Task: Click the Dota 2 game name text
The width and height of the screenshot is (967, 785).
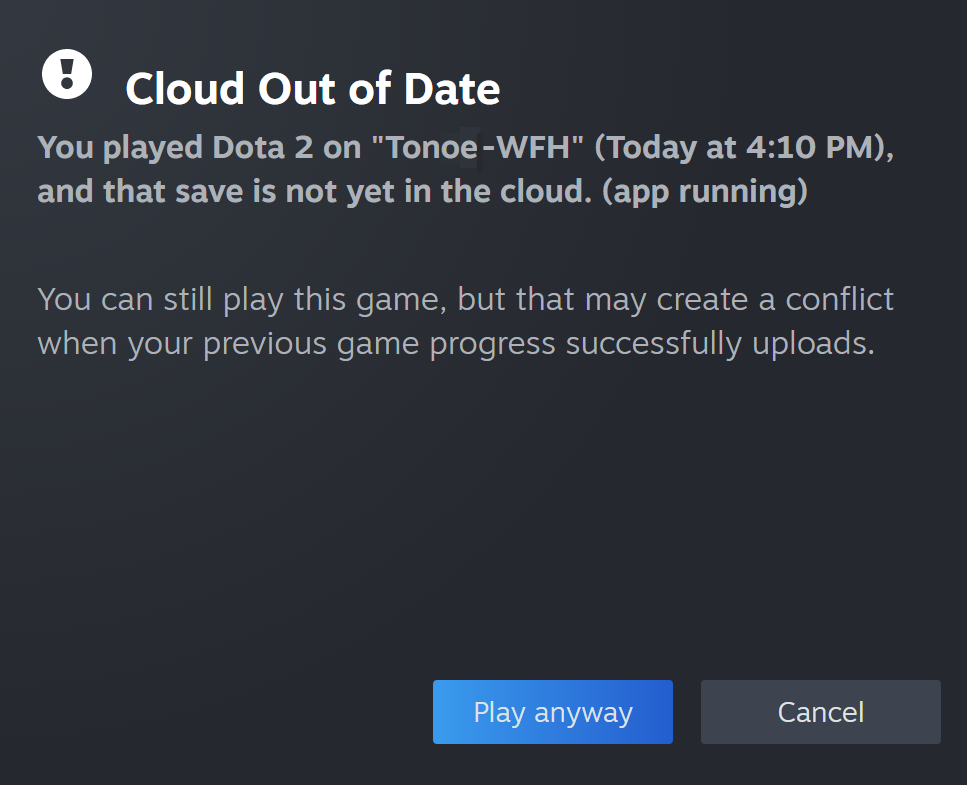Action: point(262,147)
